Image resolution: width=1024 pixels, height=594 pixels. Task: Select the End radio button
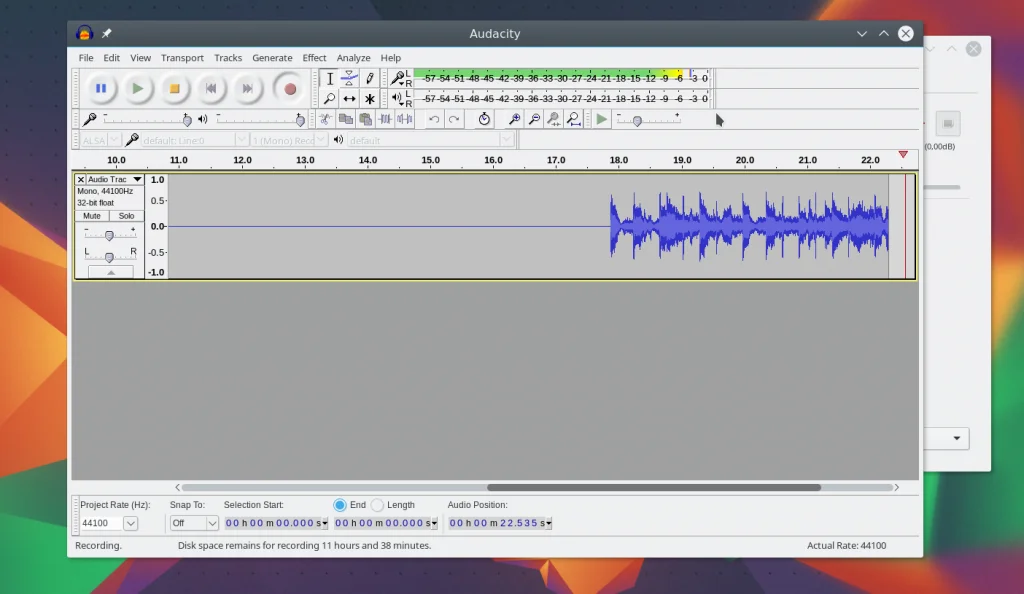point(340,505)
